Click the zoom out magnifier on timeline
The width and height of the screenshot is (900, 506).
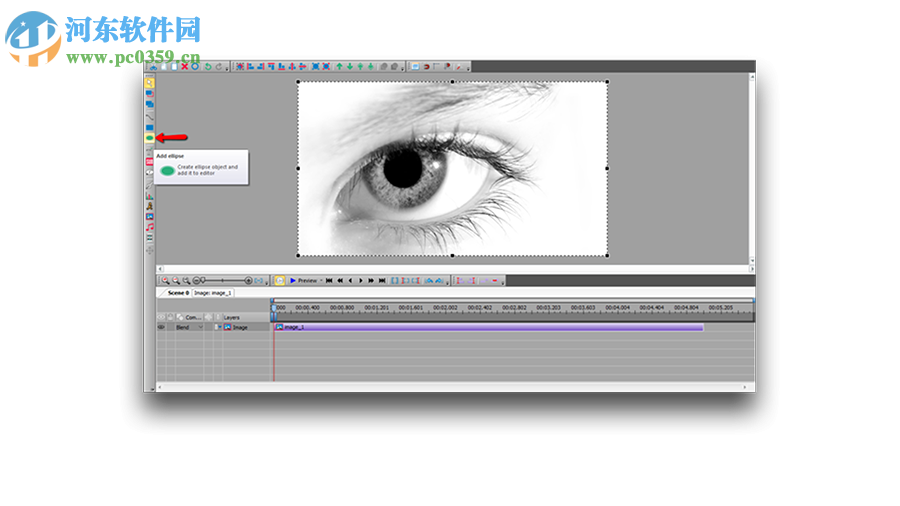point(176,281)
